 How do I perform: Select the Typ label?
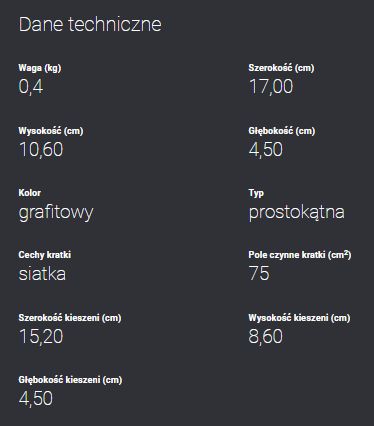(x=256, y=193)
